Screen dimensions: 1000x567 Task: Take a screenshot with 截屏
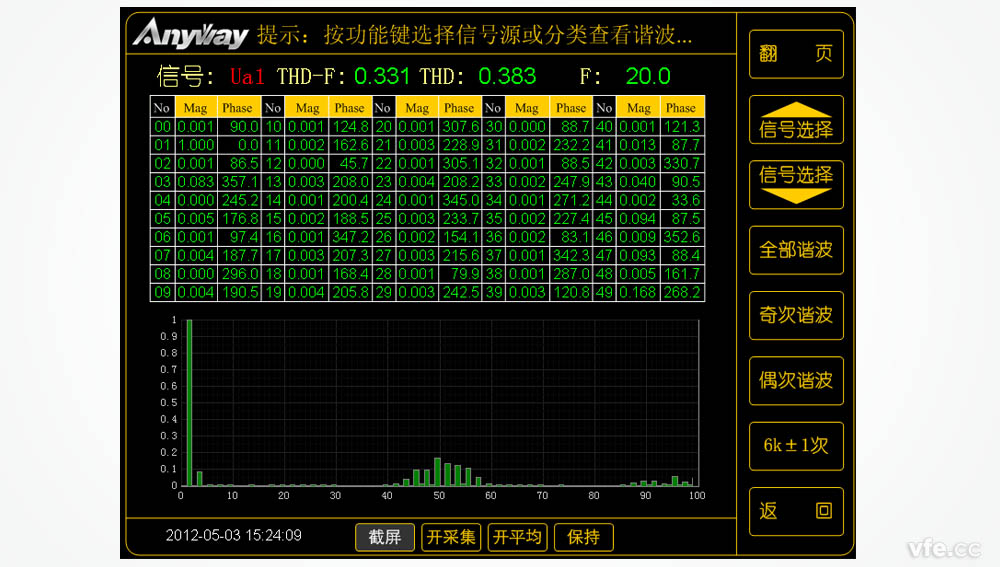(385, 537)
